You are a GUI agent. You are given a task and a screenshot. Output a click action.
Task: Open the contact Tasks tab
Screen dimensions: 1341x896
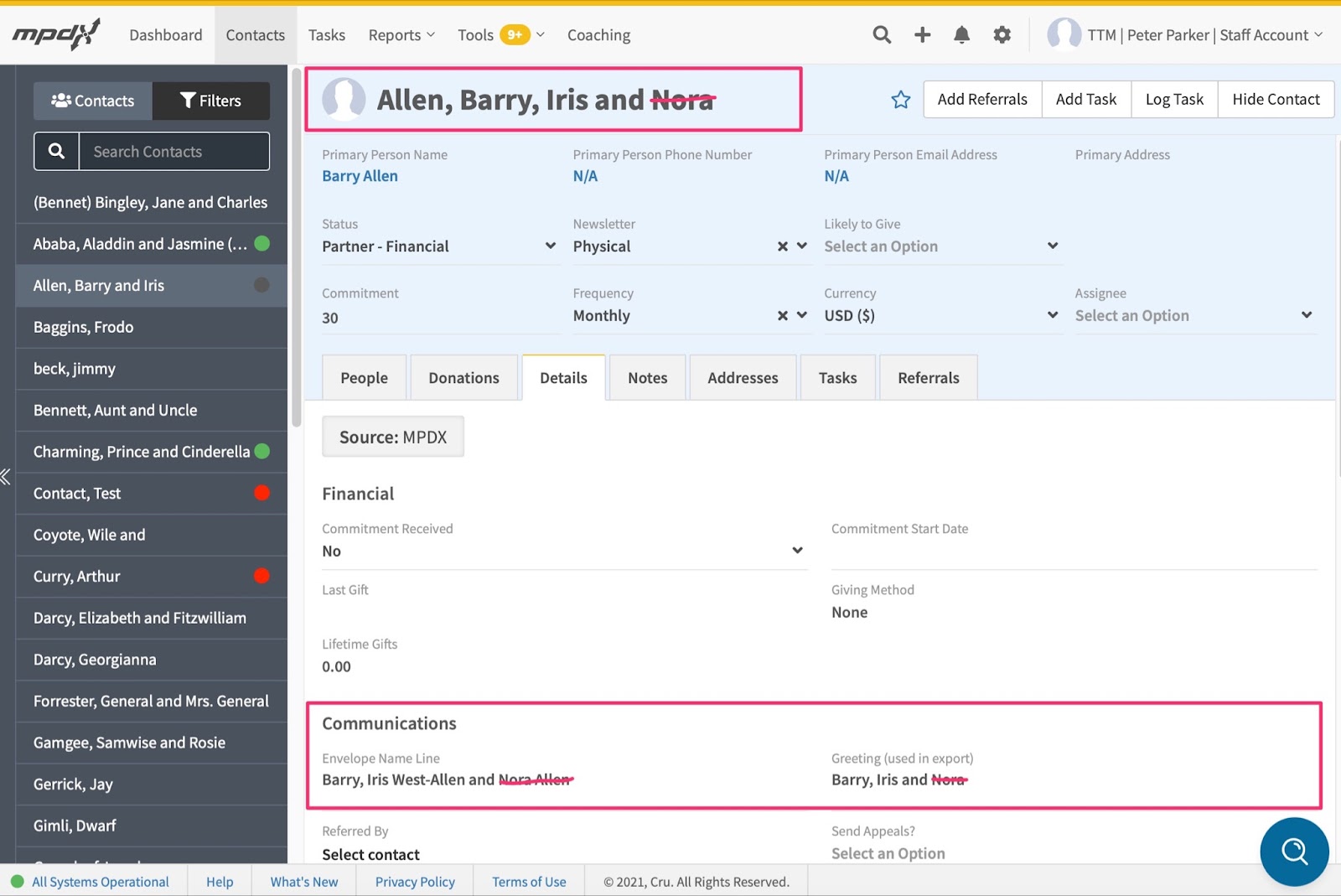point(837,378)
